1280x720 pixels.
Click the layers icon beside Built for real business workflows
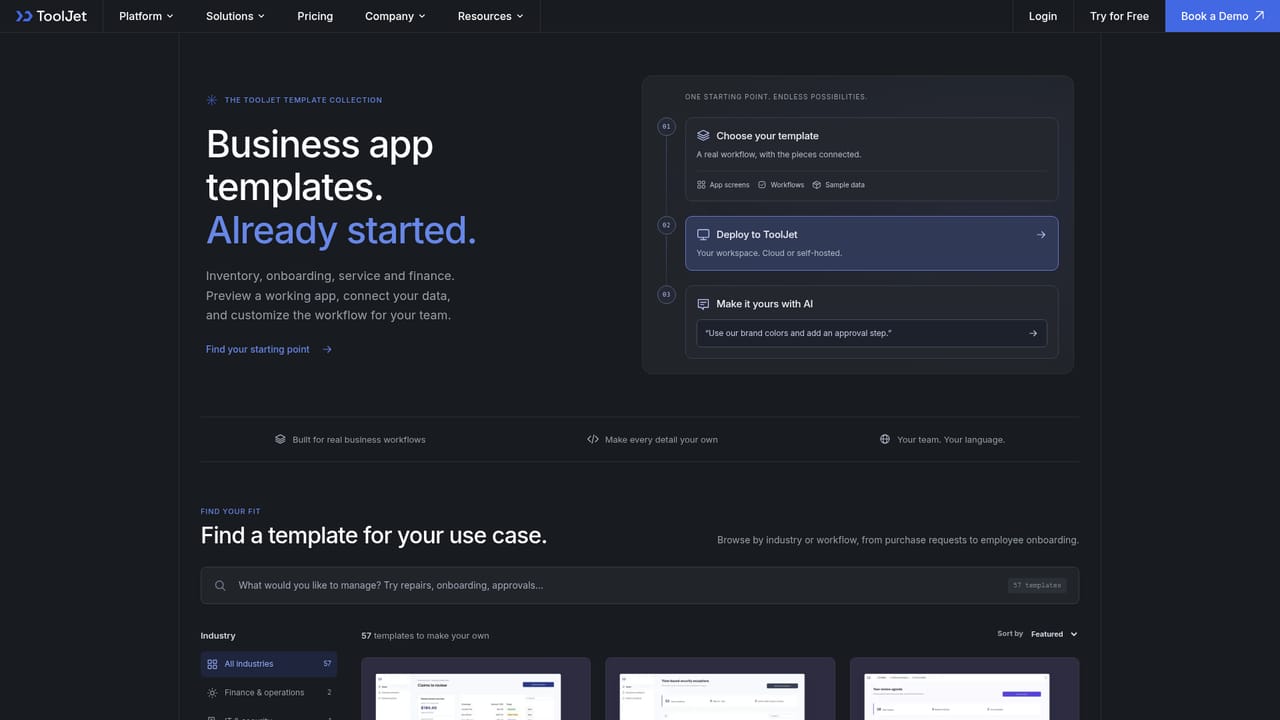click(280, 439)
